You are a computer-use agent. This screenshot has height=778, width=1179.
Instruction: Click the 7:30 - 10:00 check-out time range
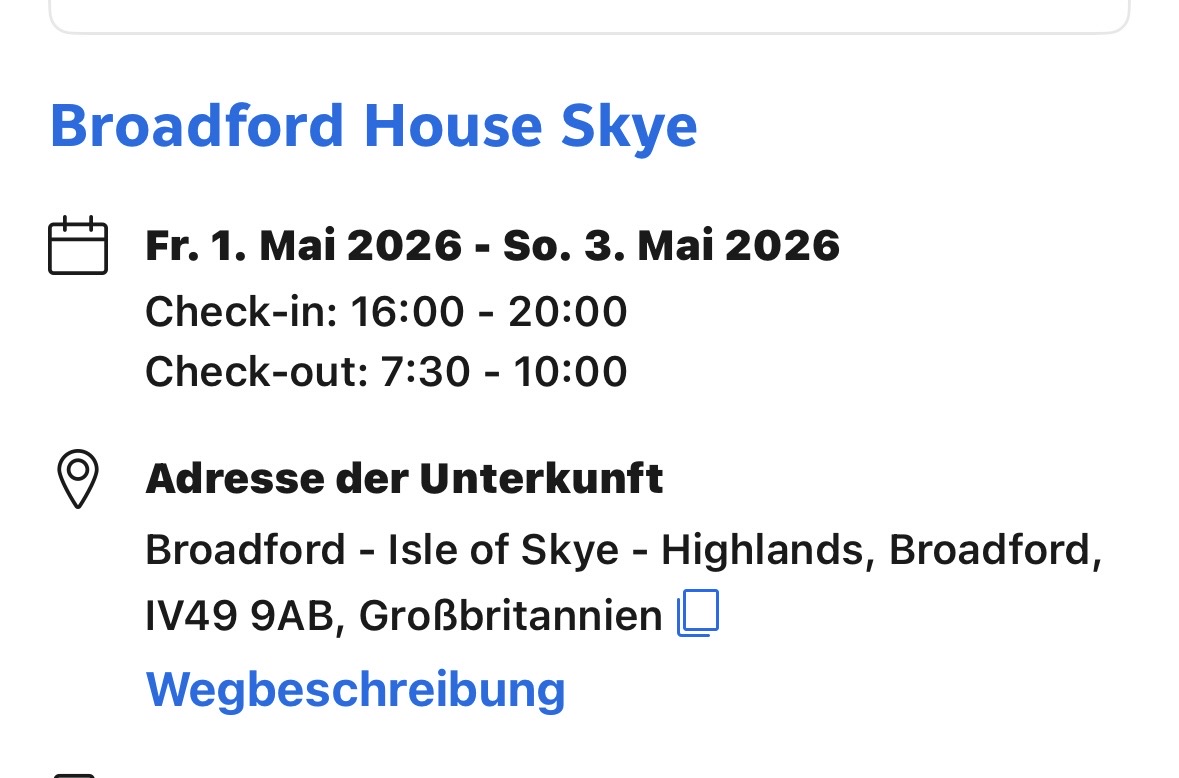pyautogui.click(x=504, y=371)
